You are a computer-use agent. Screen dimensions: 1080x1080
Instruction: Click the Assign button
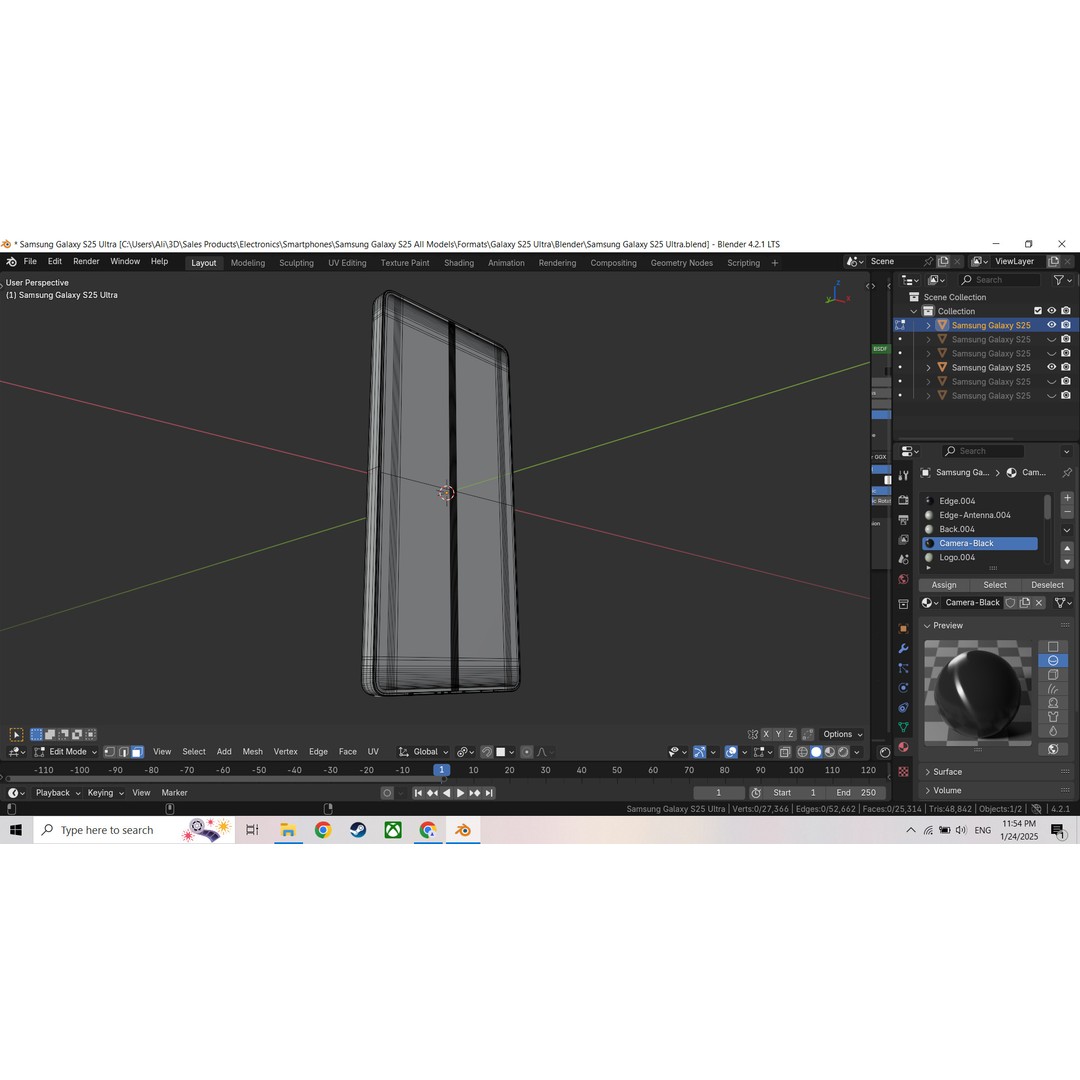(944, 585)
